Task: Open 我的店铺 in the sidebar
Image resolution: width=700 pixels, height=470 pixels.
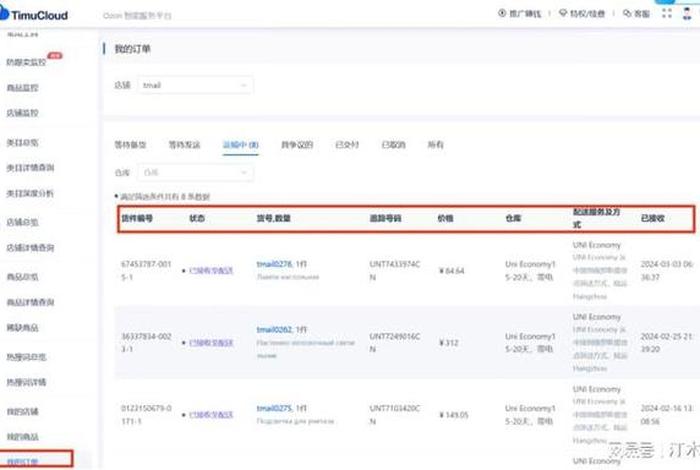Action: tap(22, 411)
